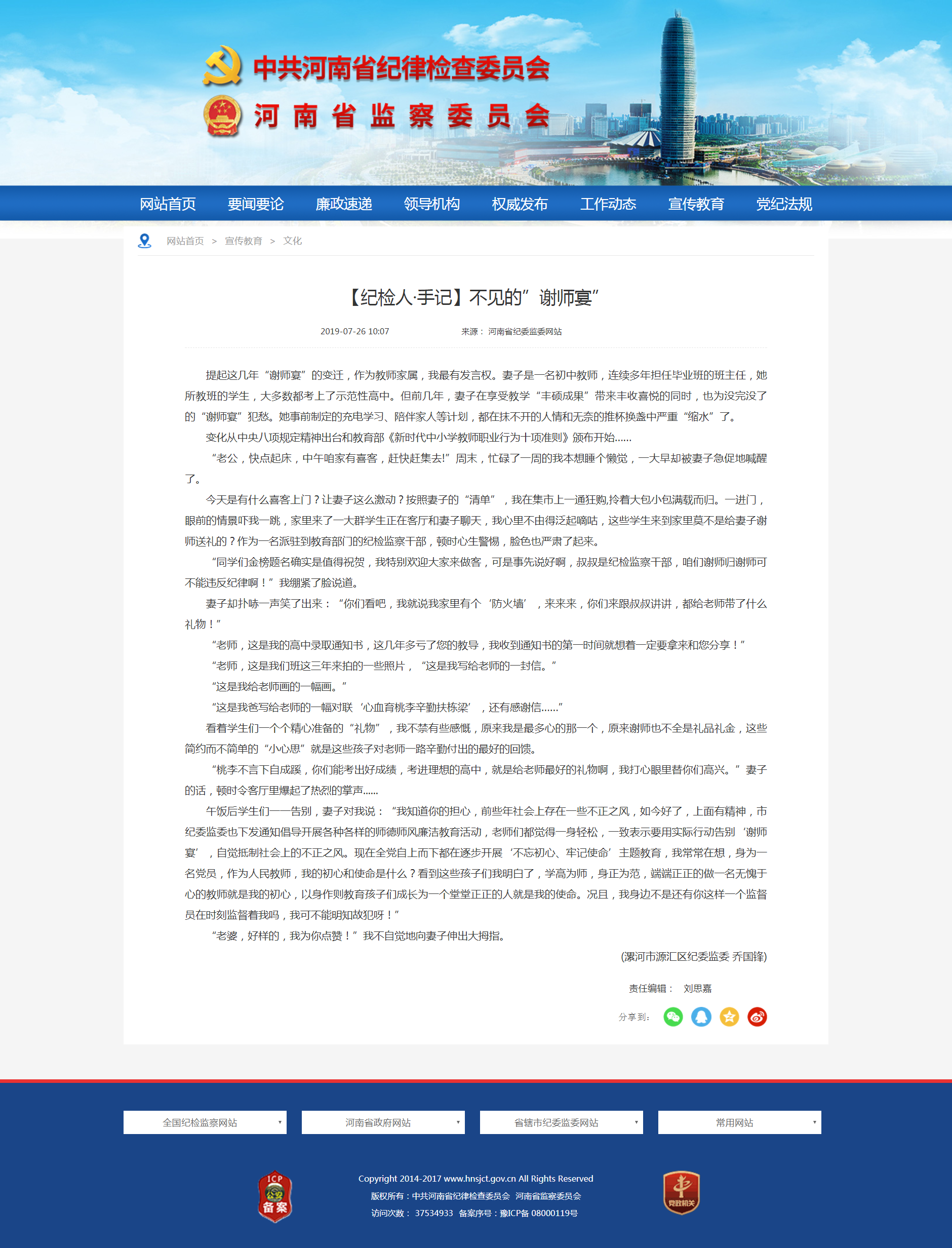Click author line 漯河市源汇区纪委监委 乔国锋
The width and height of the screenshot is (952, 1248).
tap(694, 957)
